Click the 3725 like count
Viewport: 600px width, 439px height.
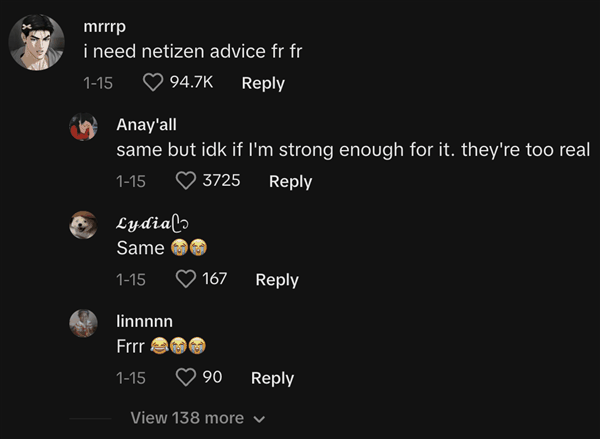[x=221, y=181]
